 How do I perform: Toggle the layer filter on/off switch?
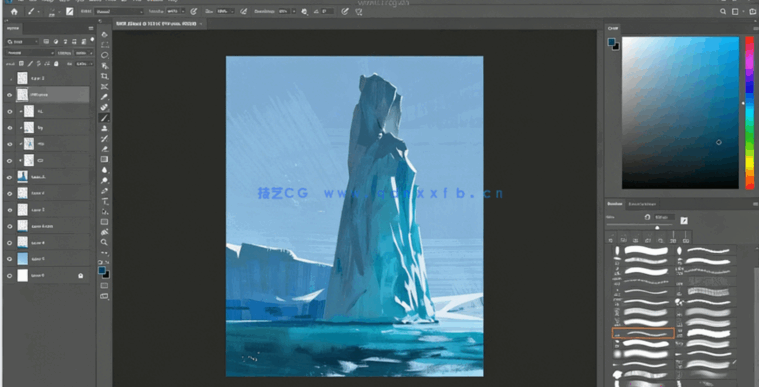(x=92, y=41)
